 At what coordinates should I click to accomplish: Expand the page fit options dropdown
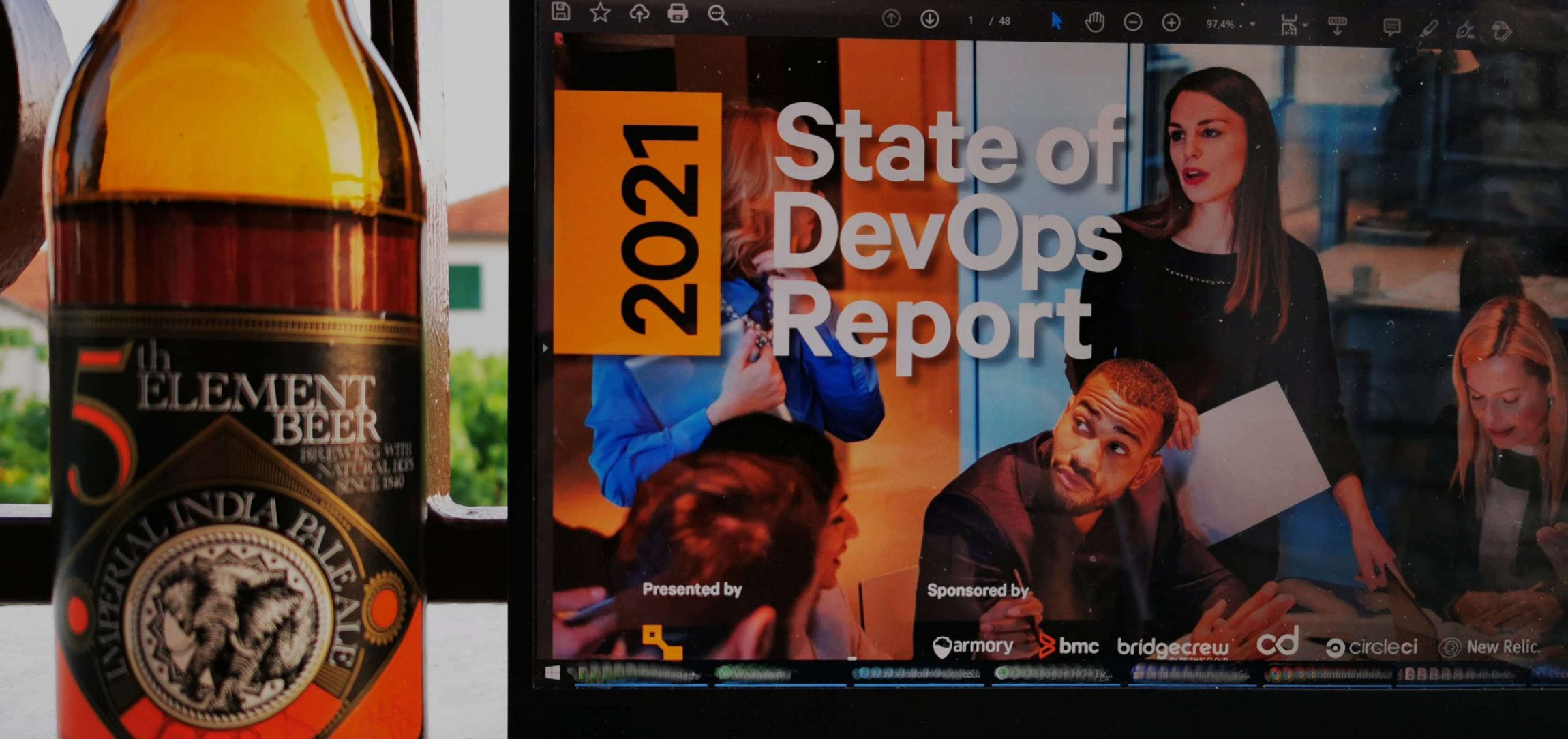[1304, 26]
